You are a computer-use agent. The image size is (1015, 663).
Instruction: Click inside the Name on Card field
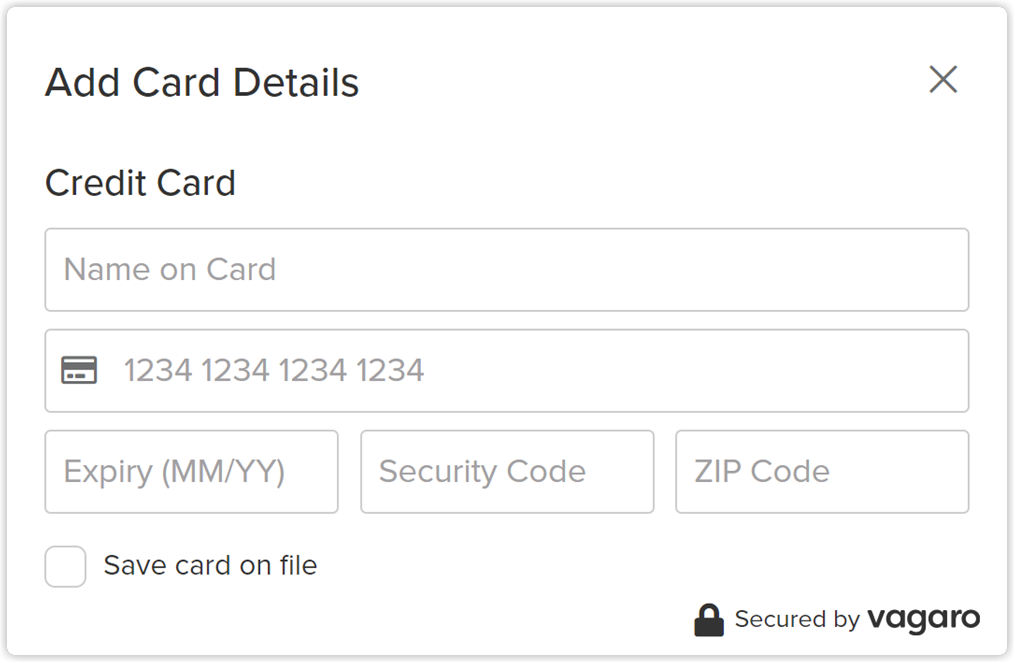pos(506,270)
